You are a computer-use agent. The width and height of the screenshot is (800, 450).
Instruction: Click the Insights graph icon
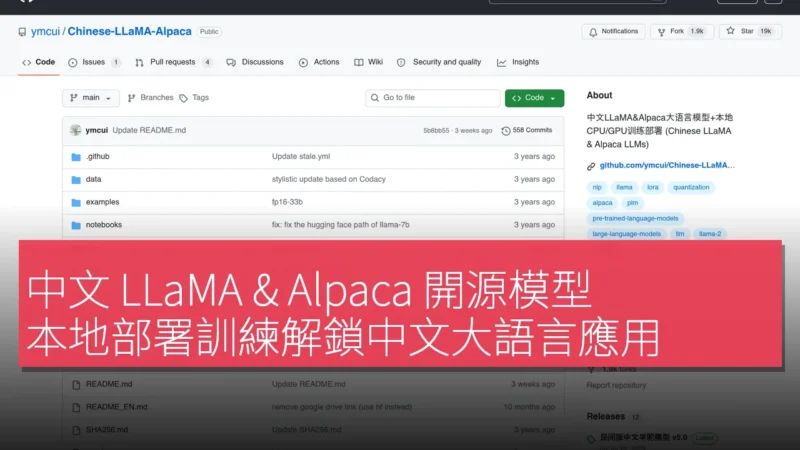point(502,62)
